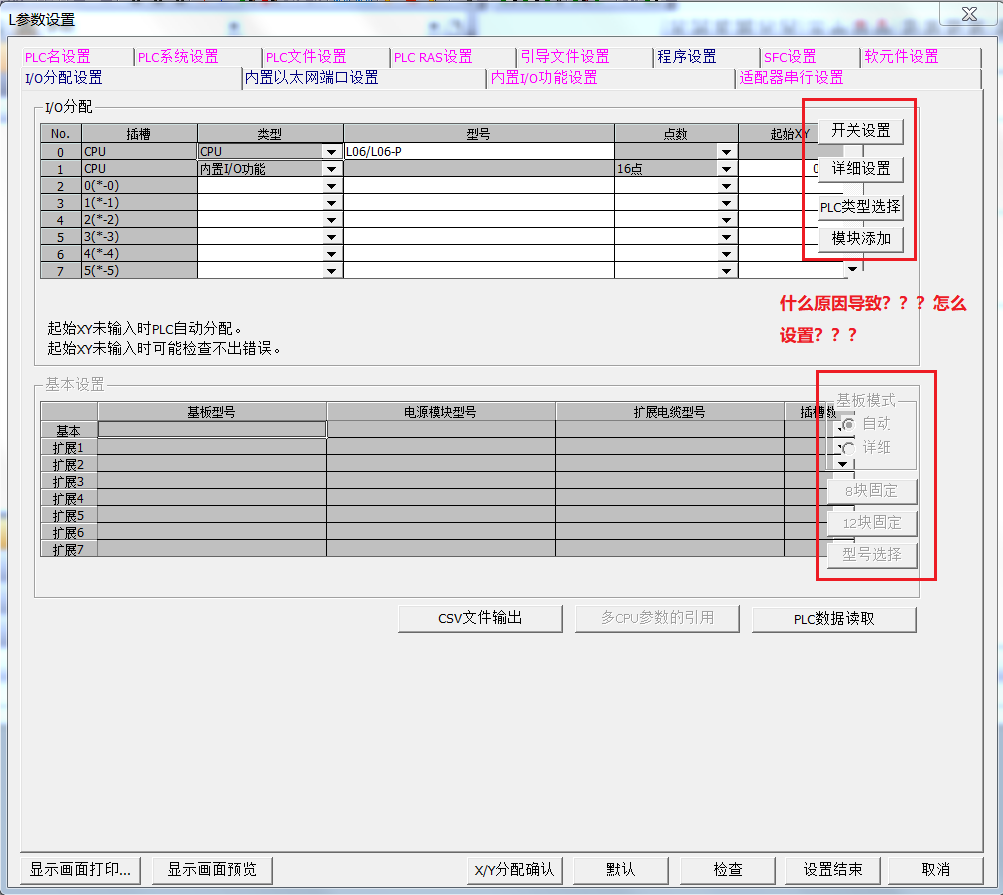The image size is (1003, 895).
Task: Switch to the PLC系统设置 tab
Action: (178, 57)
